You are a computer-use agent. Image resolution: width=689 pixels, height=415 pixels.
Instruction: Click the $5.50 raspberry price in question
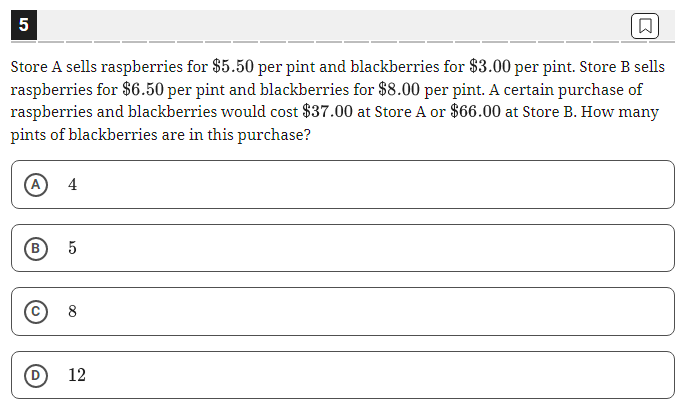tap(233, 67)
